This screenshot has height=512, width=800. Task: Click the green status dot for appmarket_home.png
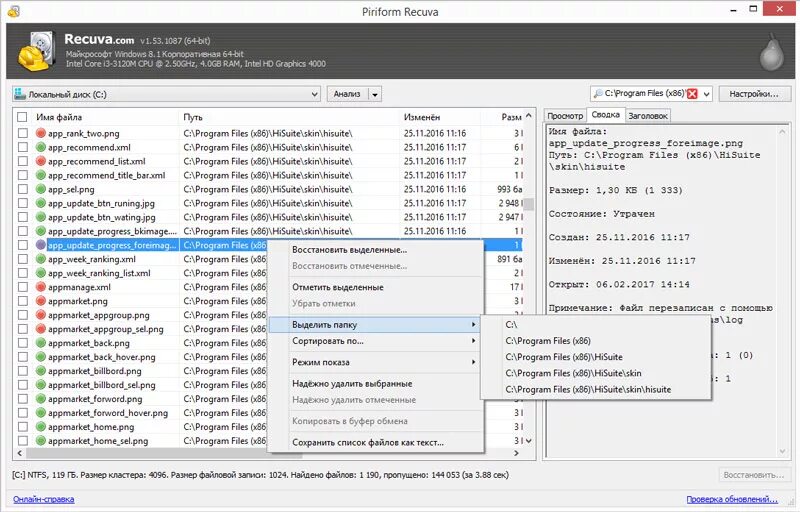[41, 427]
